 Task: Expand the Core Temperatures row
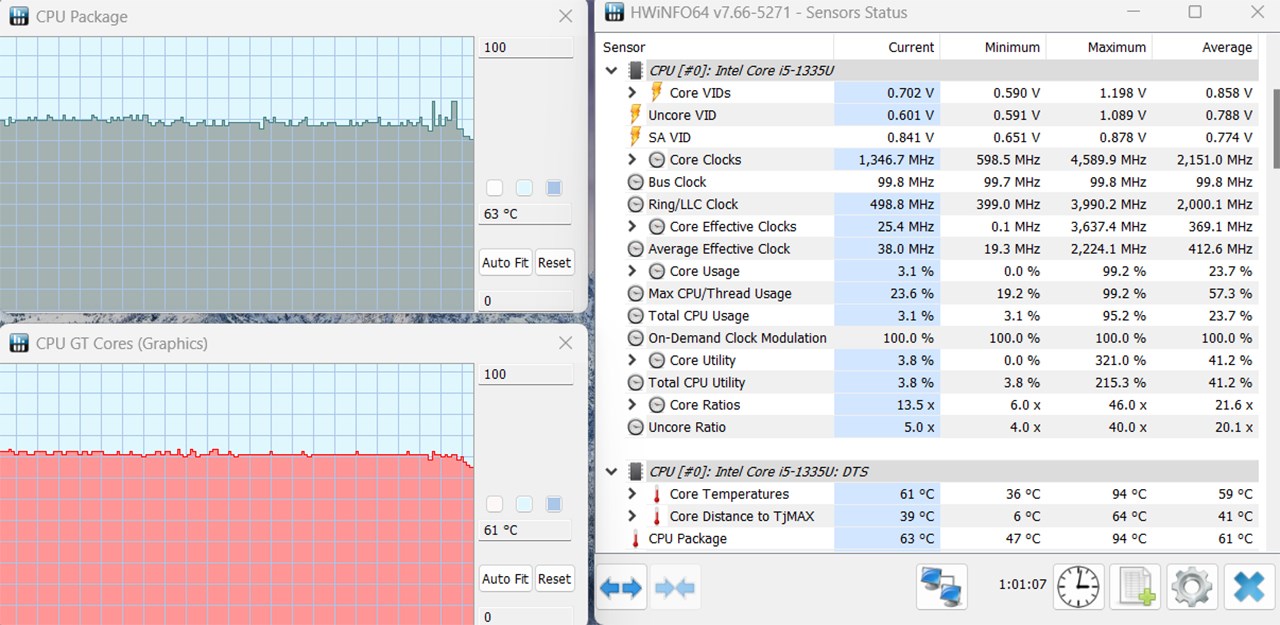(x=632, y=494)
